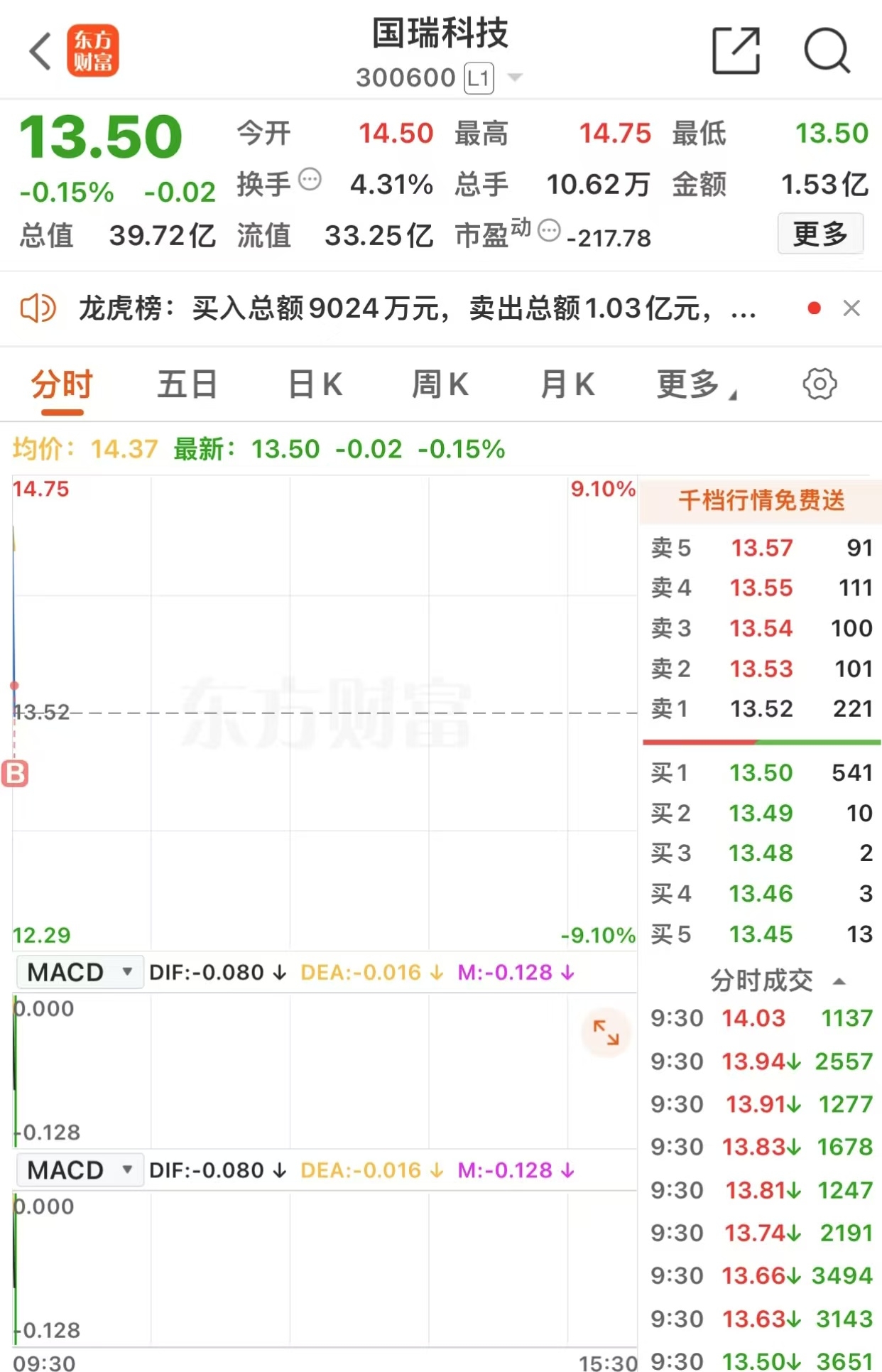The image size is (882, 1372).
Task: Expand the 更多 chart period dropdown
Action: click(x=697, y=384)
